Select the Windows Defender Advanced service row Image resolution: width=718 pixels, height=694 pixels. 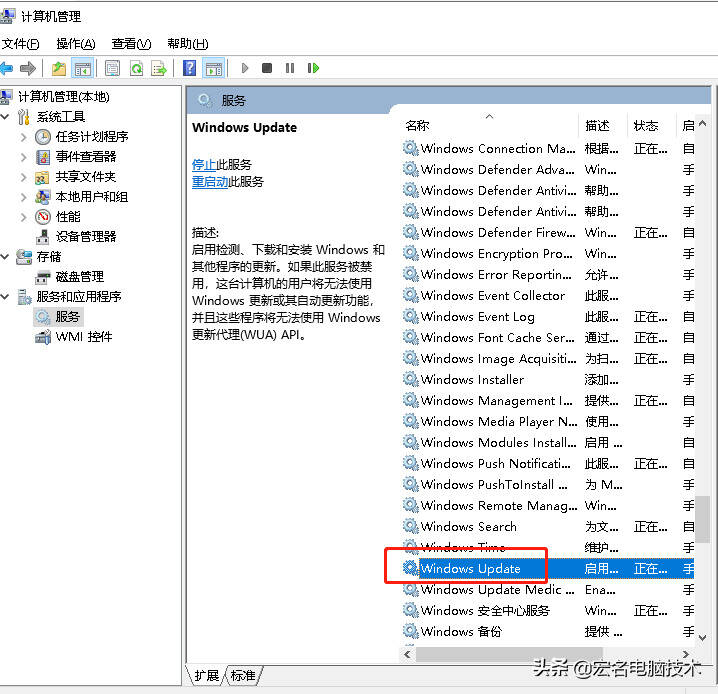[548, 170]
